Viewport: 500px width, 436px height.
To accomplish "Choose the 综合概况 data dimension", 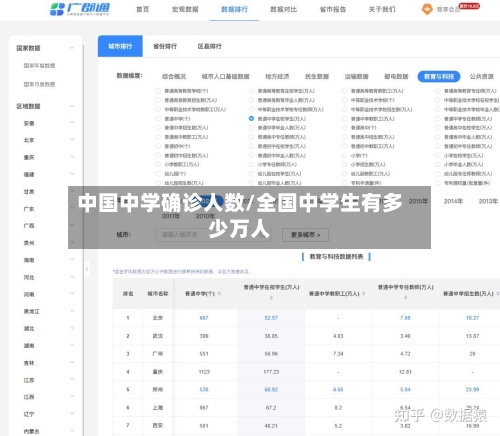I will coord(174,76).
